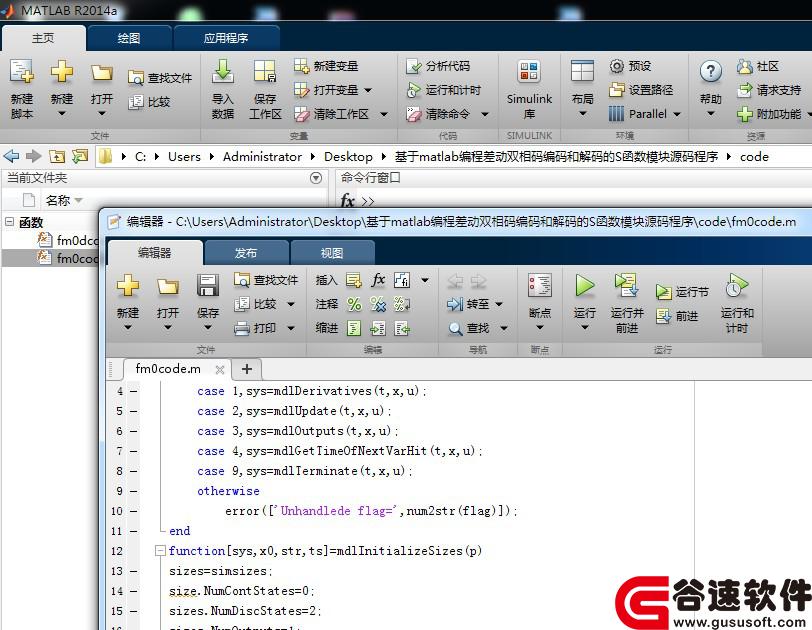This screenshot has width=812, height=630.
Task: Click the Run Section (运行节) button
Action: click(x=683, y=292)
